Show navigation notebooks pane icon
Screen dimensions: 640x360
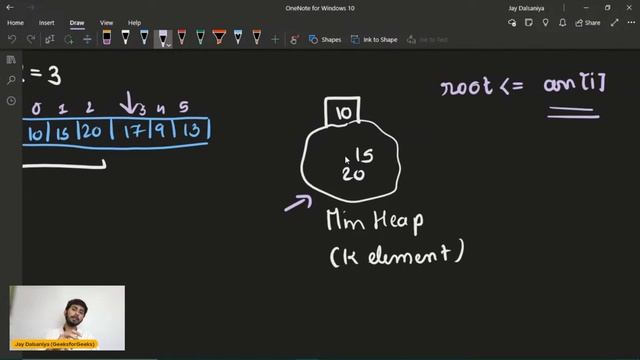pyautogui.click(x=11, y=60)
